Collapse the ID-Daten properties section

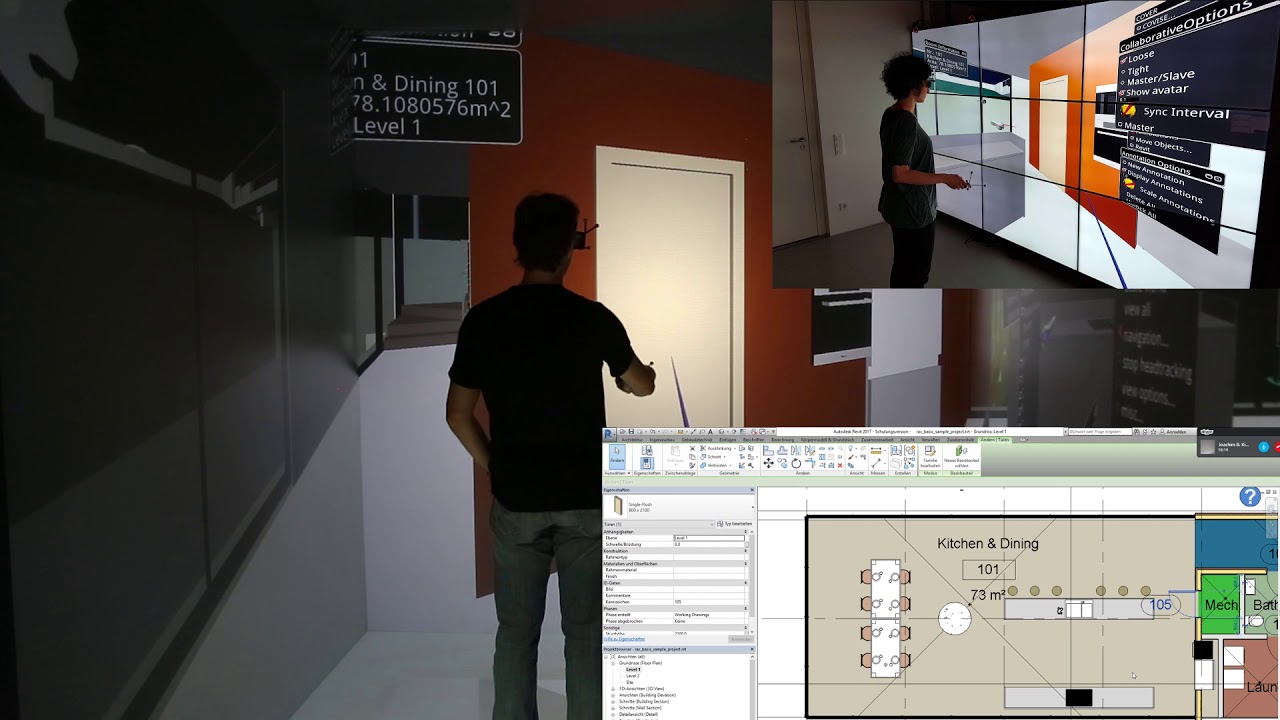[746, 583]
